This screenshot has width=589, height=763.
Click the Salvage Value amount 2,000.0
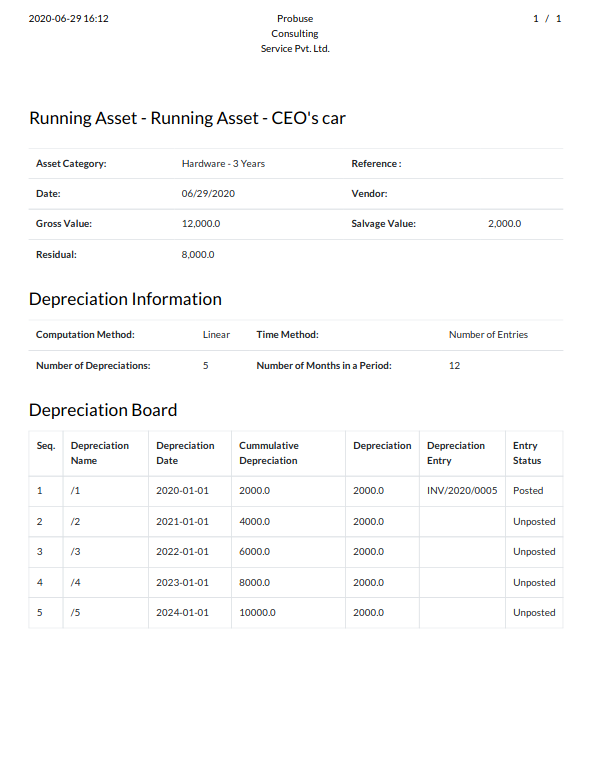tap(504, 223)
